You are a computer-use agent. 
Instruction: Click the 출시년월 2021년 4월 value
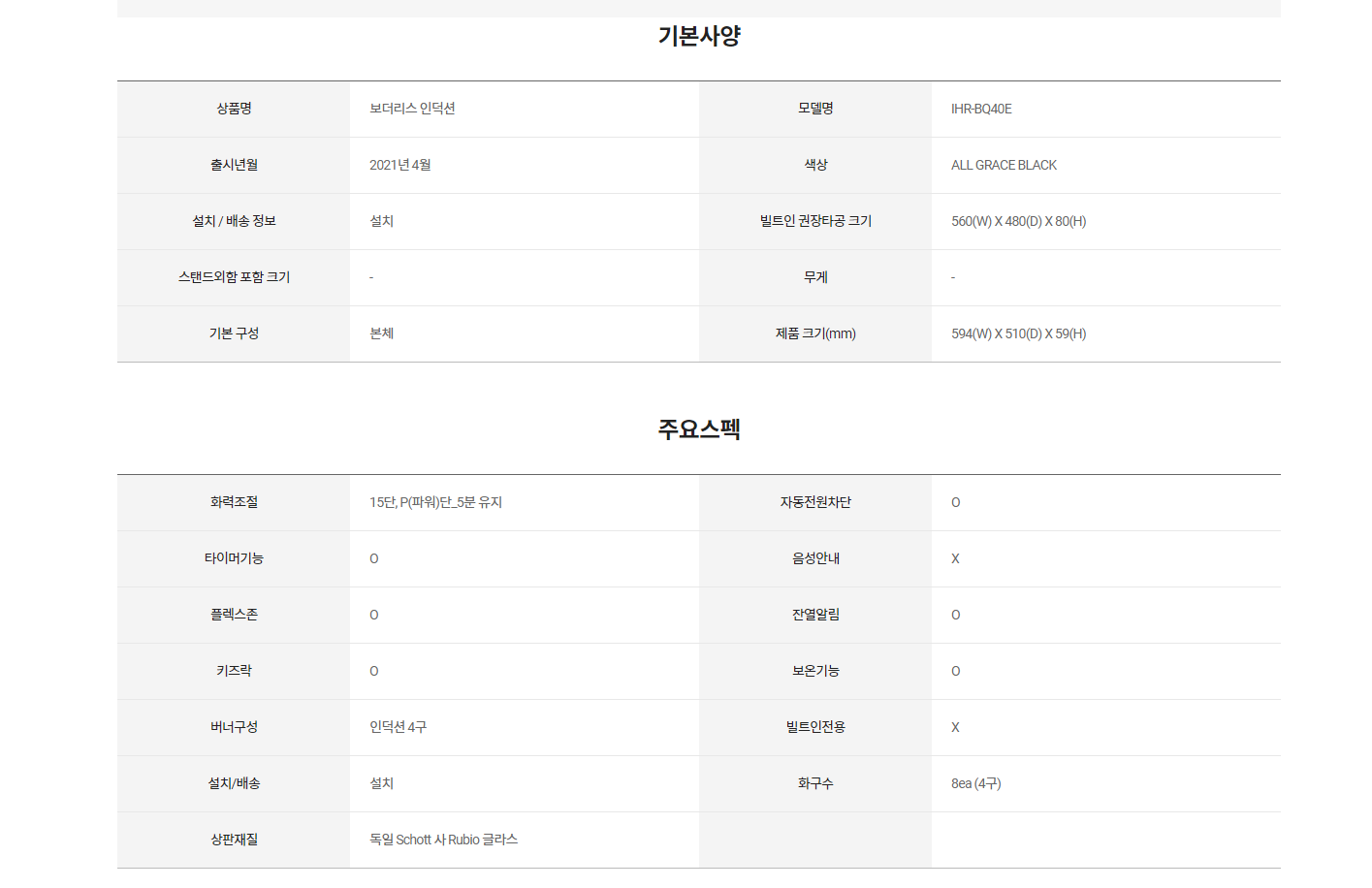pyautogui.click(x=399, y=165)
